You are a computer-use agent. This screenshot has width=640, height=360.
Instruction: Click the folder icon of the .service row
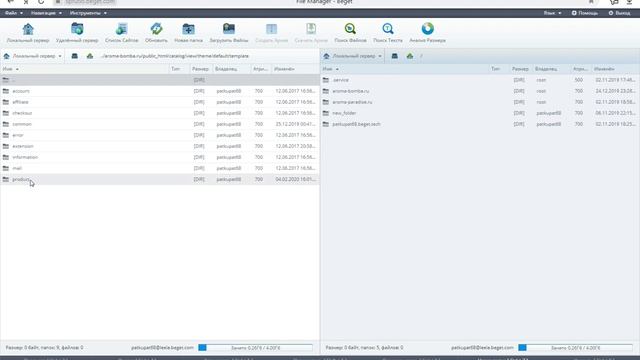pos(326,80)
